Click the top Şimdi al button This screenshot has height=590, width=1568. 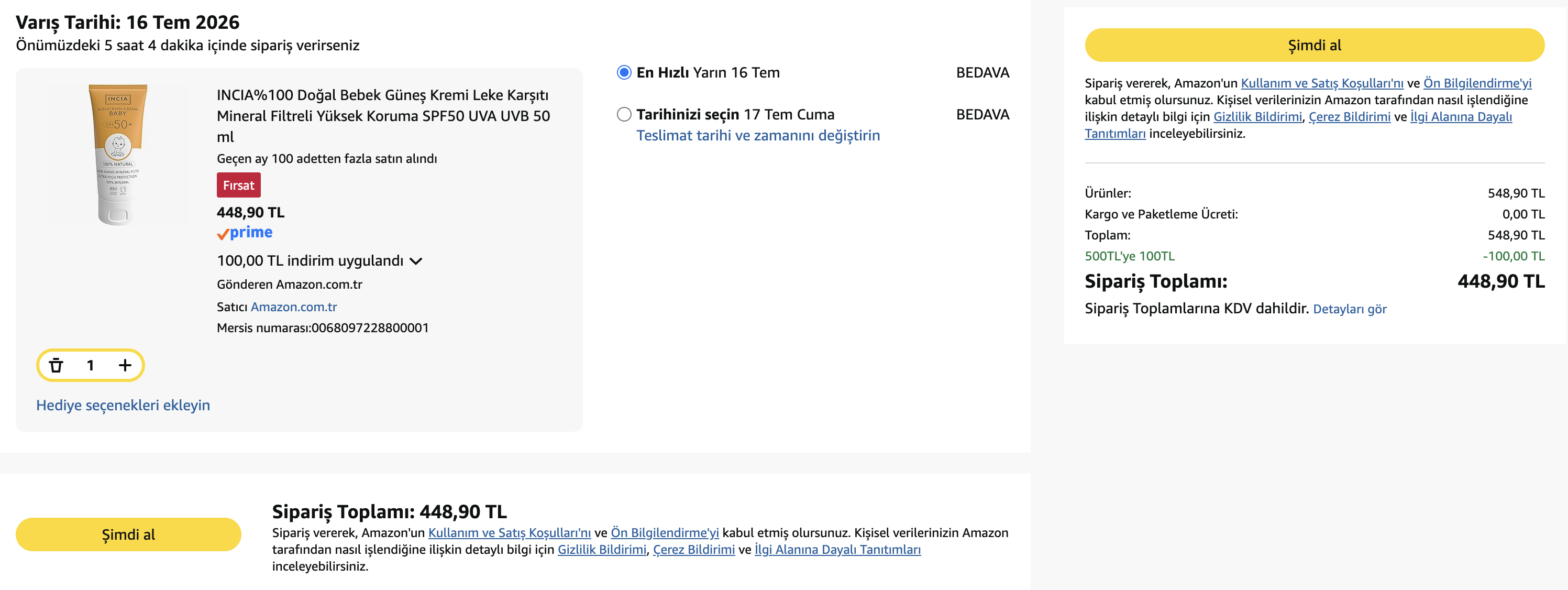click(x=1314, y=45)
